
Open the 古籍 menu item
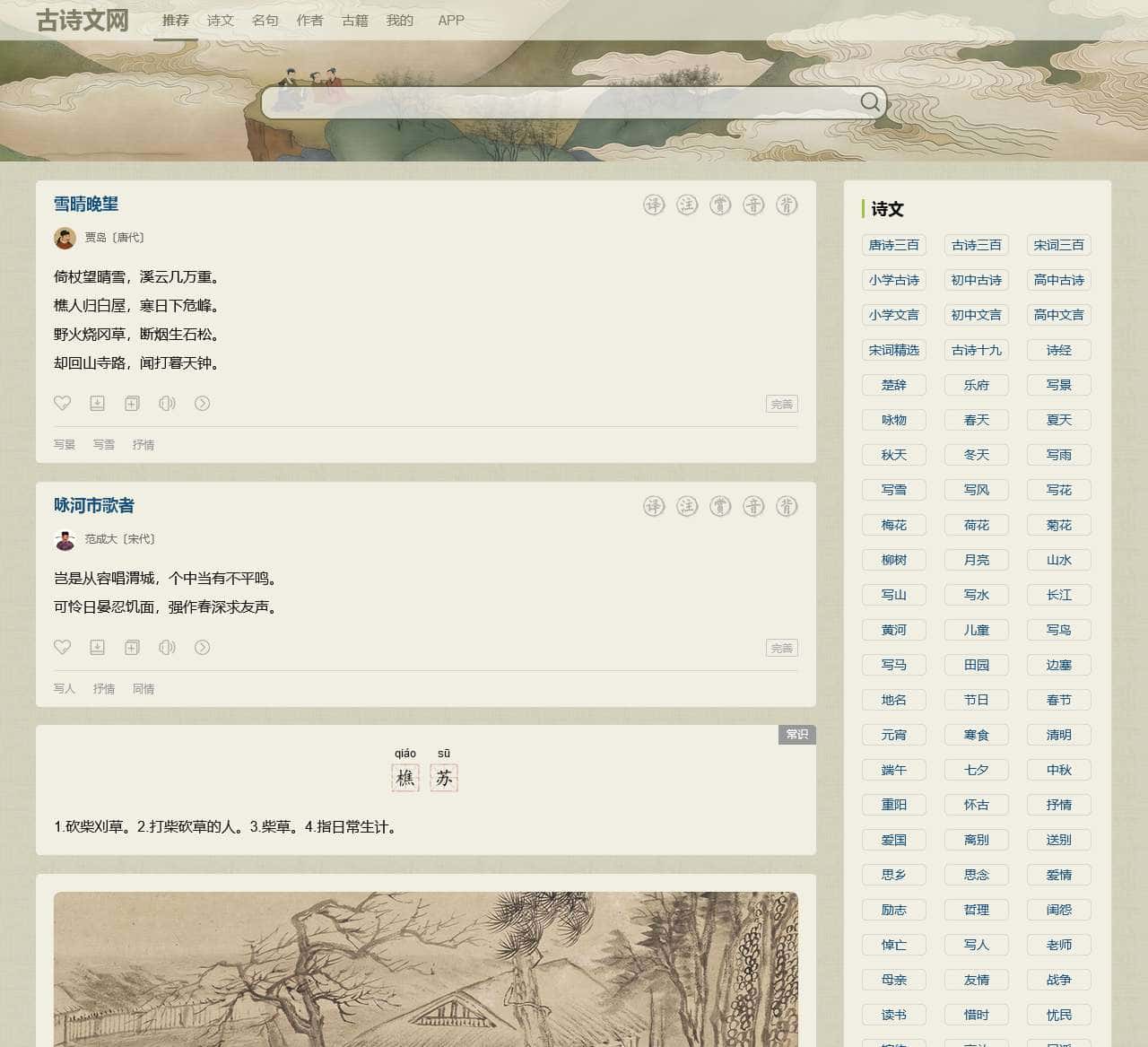(x=355, y=20)
